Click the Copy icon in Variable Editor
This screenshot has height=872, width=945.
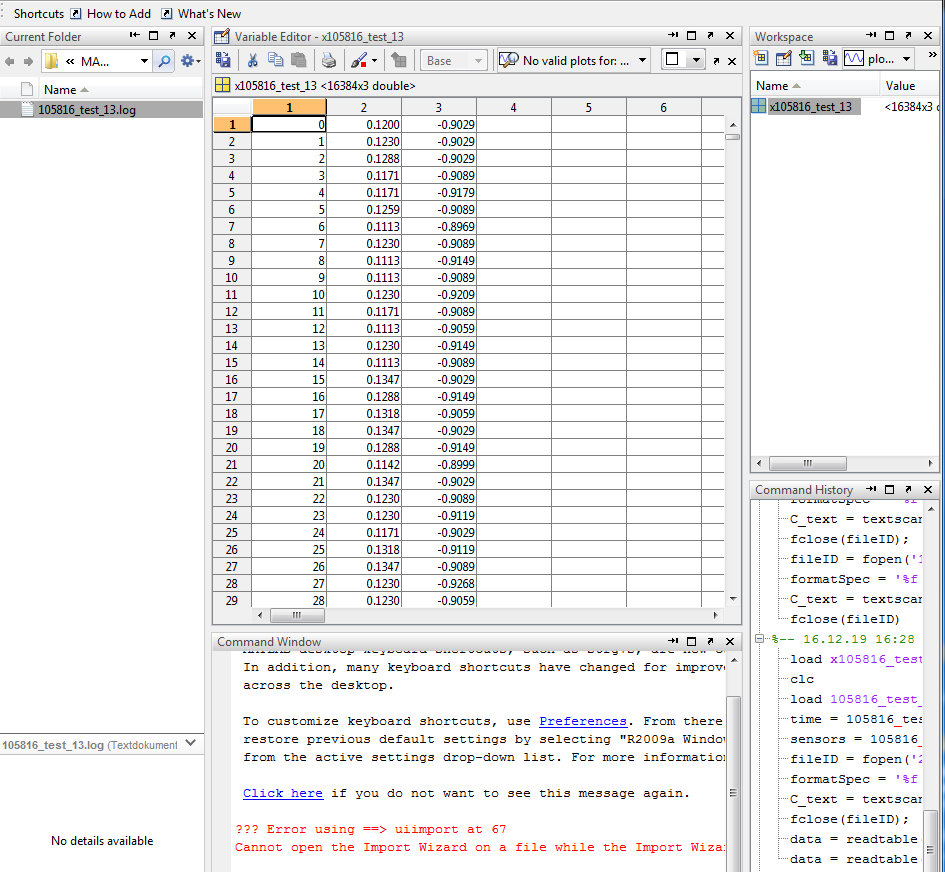pos(276,61)
